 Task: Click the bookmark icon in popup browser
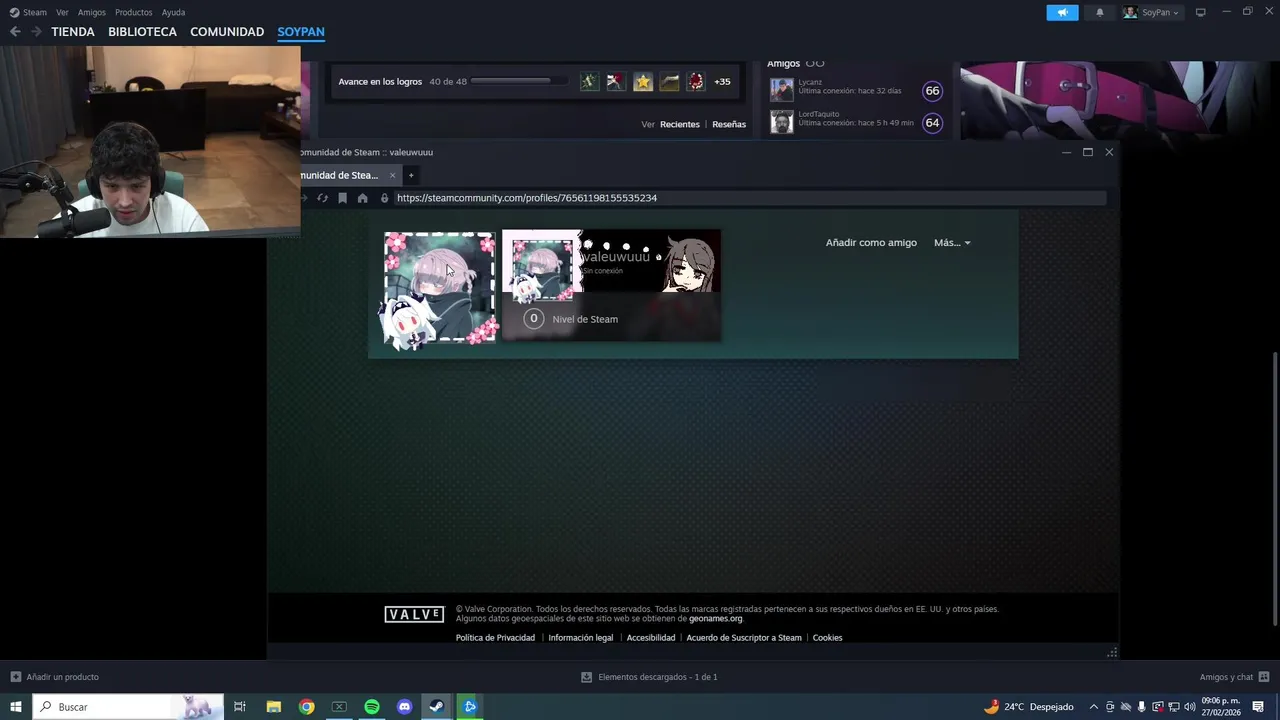[x=342, y=198]
